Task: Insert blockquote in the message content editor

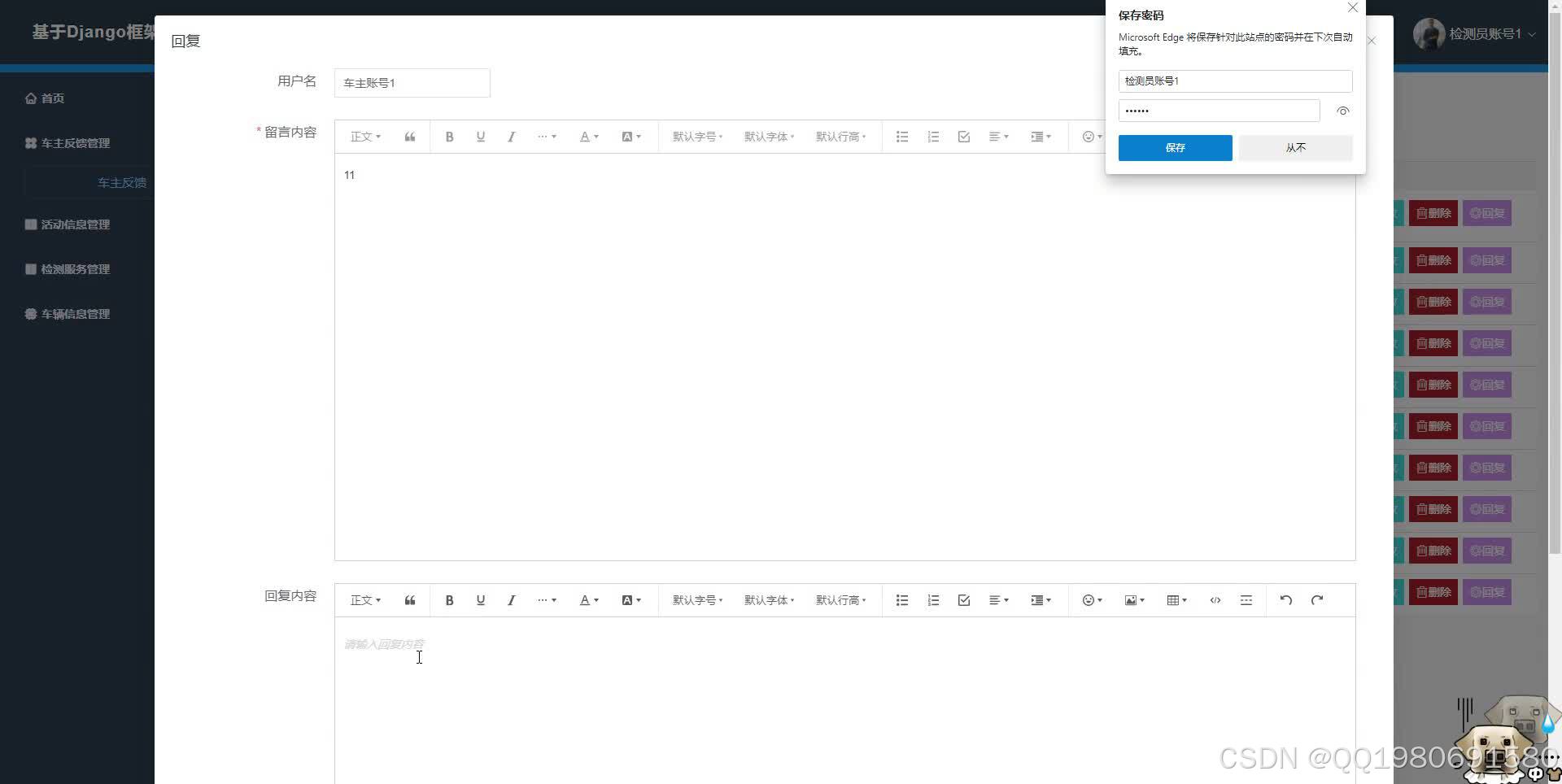Action: (410, 137)
